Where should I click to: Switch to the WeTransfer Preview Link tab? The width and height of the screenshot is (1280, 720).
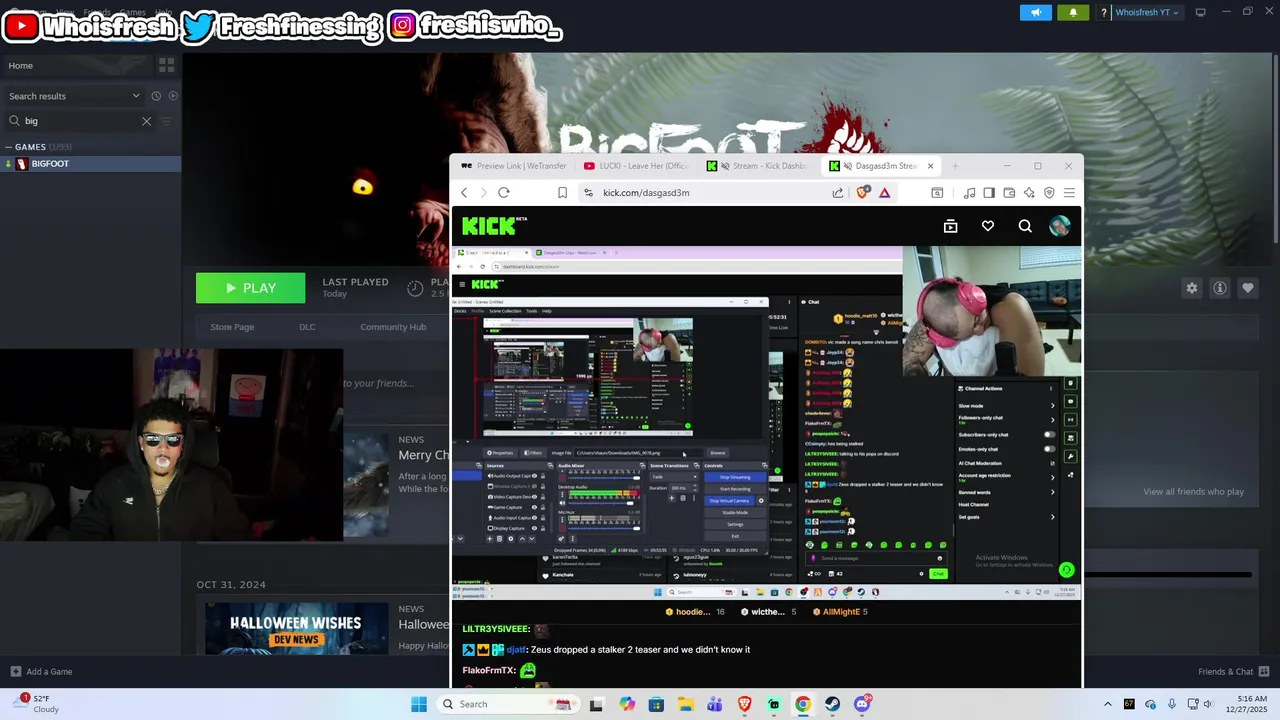[513, 166]
